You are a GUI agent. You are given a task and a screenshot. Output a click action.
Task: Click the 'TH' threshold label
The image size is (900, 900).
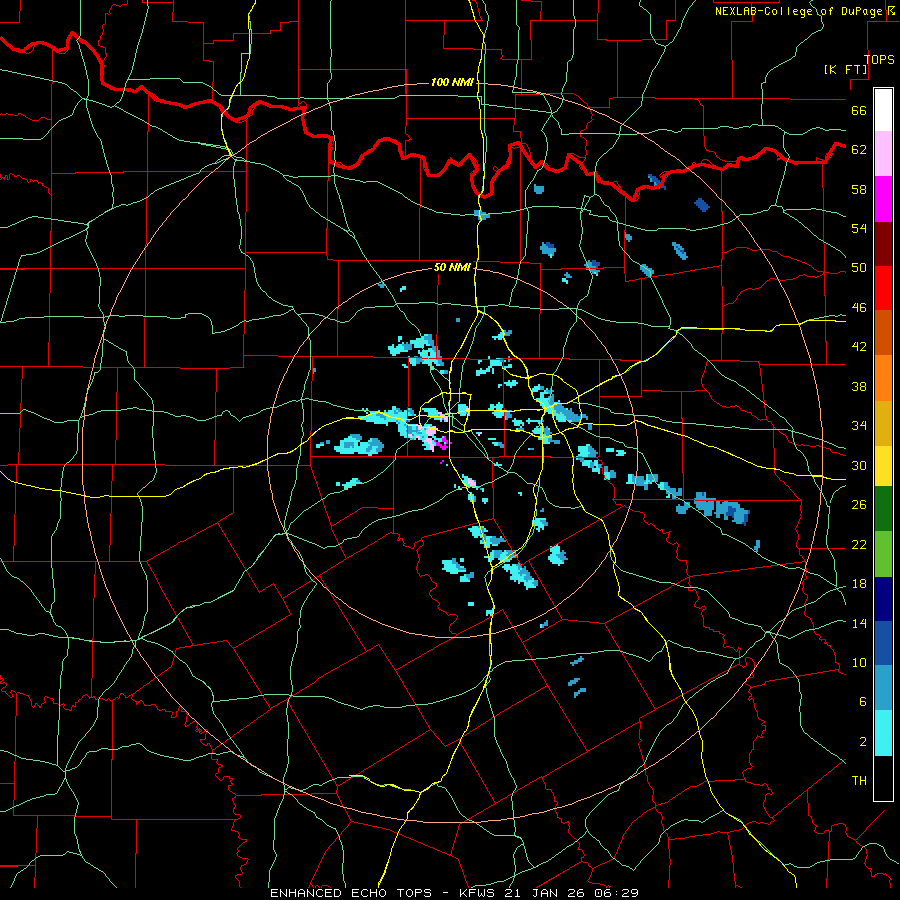859,780
